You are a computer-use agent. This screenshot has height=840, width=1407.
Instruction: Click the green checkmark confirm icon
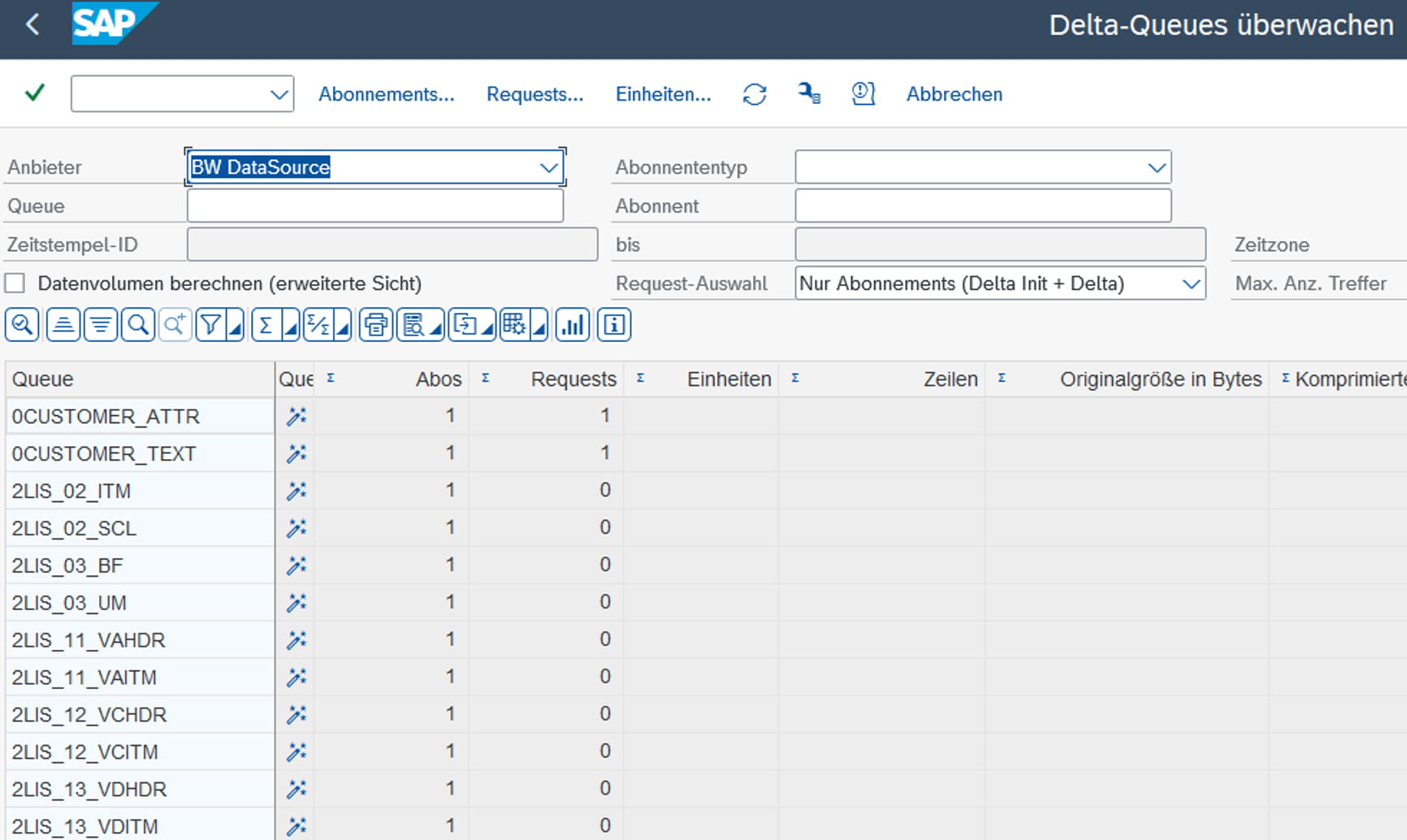[x=35, y=93]
